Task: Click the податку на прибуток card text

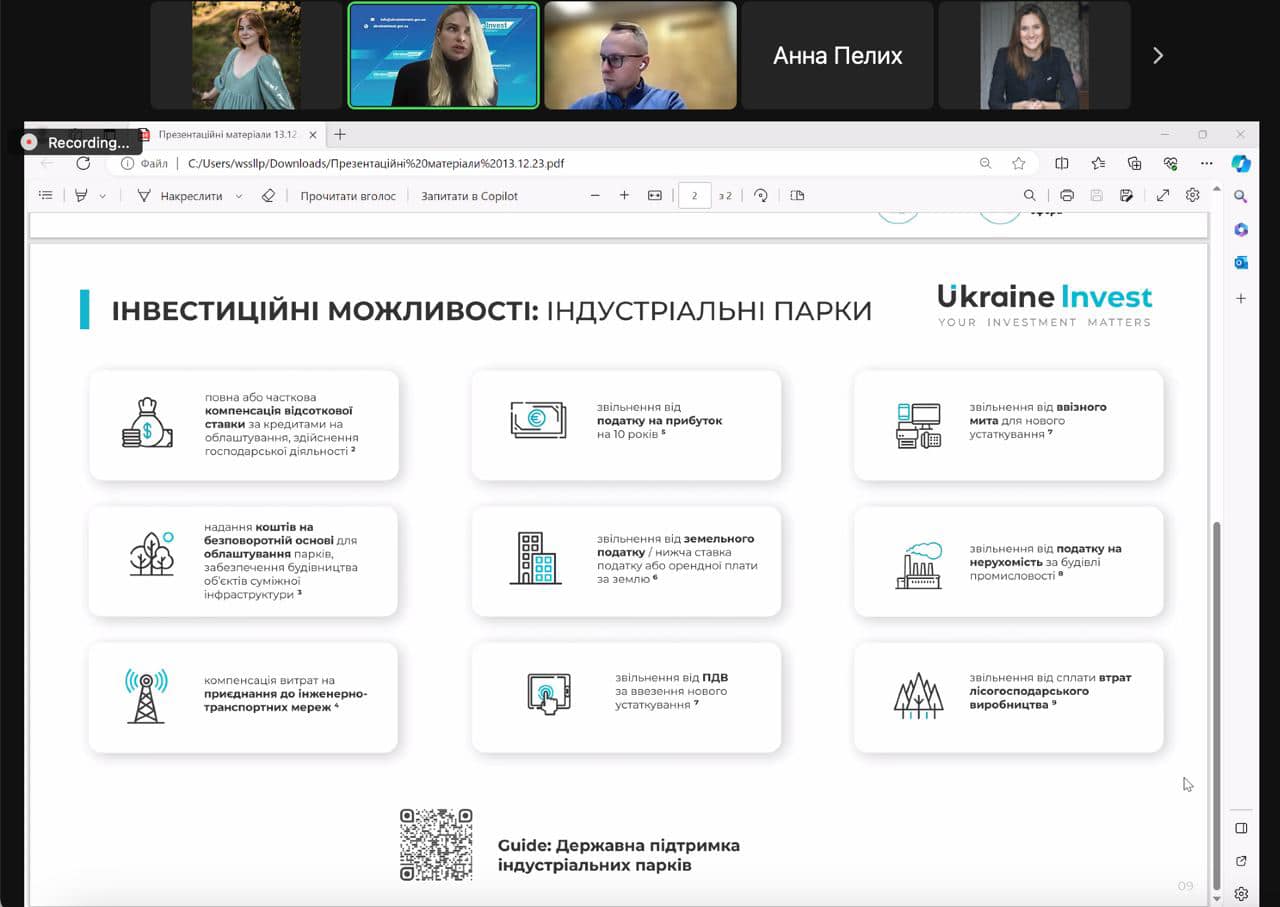Action: tap(660, 421)
